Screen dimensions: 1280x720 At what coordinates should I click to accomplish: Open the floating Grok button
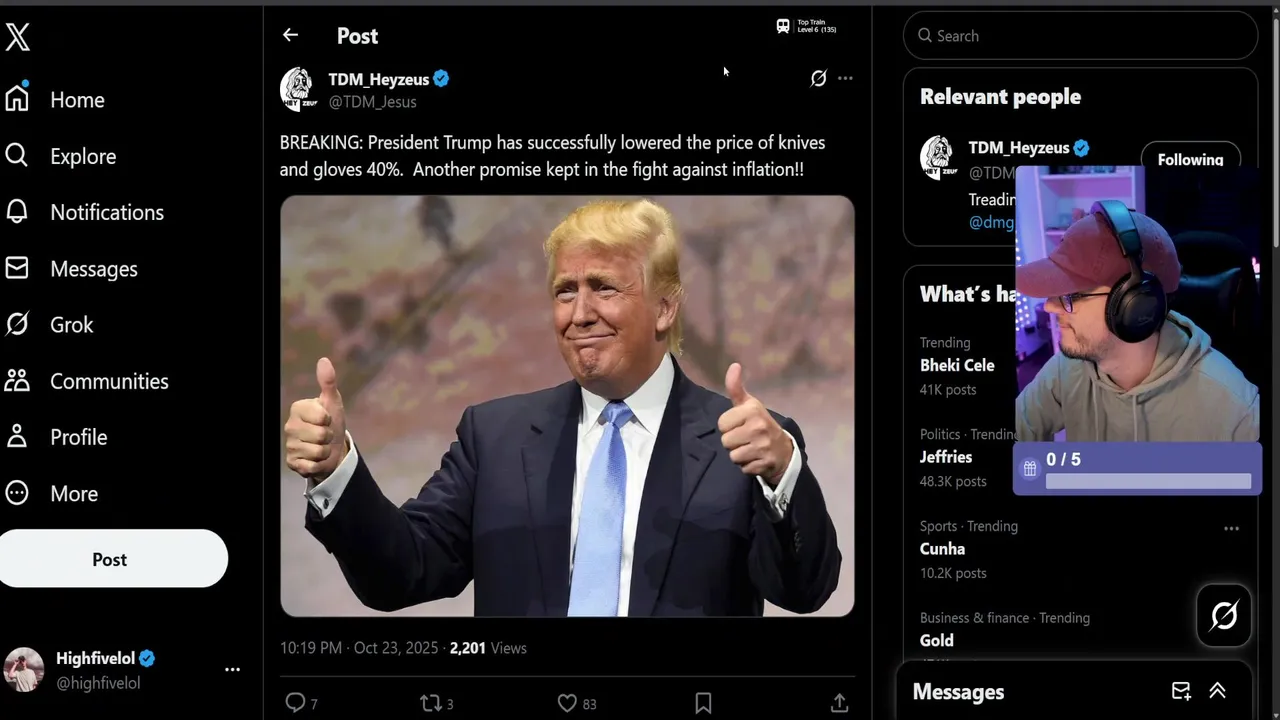(x=1224, y=615)
